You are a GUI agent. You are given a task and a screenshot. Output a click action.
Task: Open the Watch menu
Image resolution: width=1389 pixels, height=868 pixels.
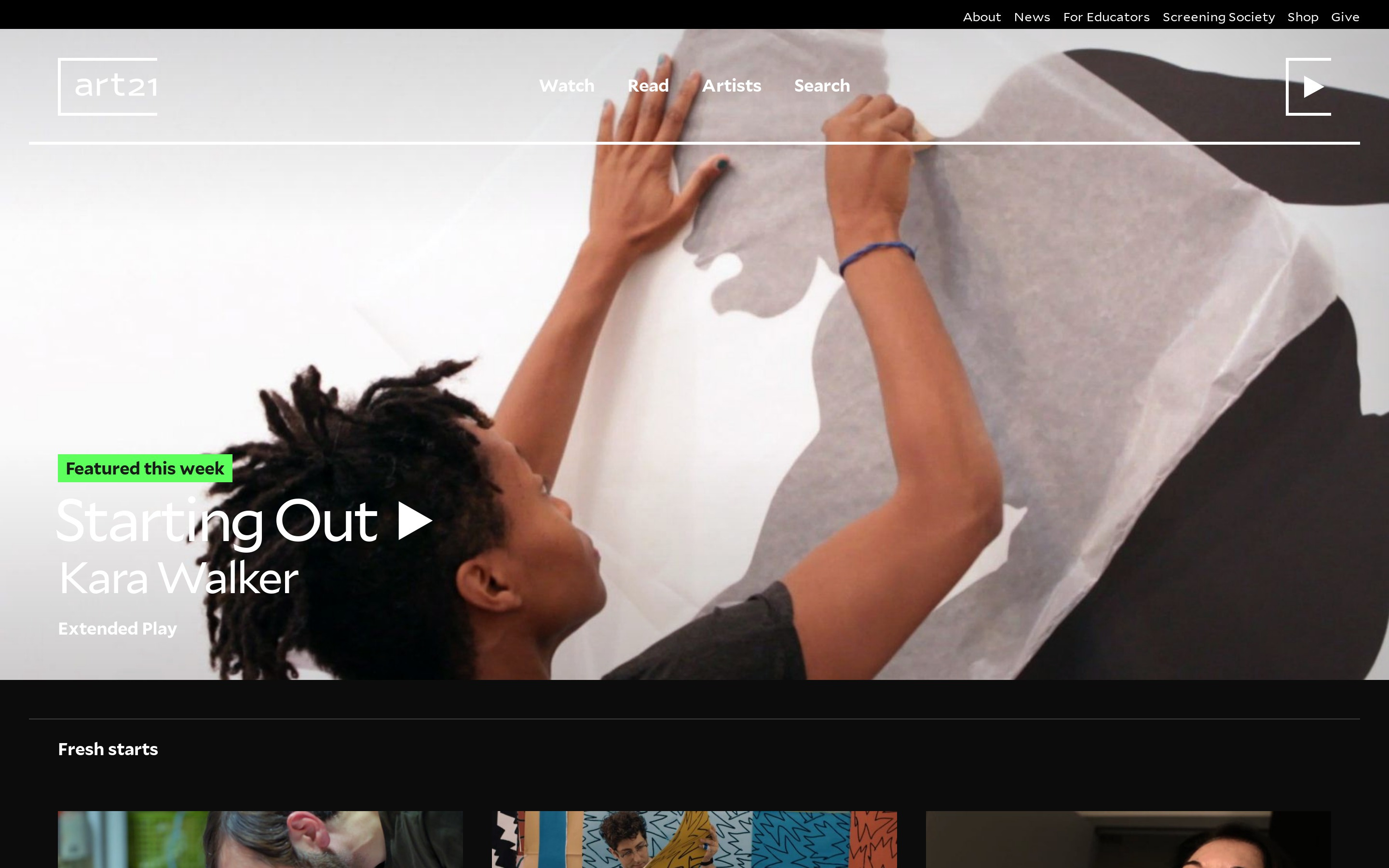click(567, 86)
